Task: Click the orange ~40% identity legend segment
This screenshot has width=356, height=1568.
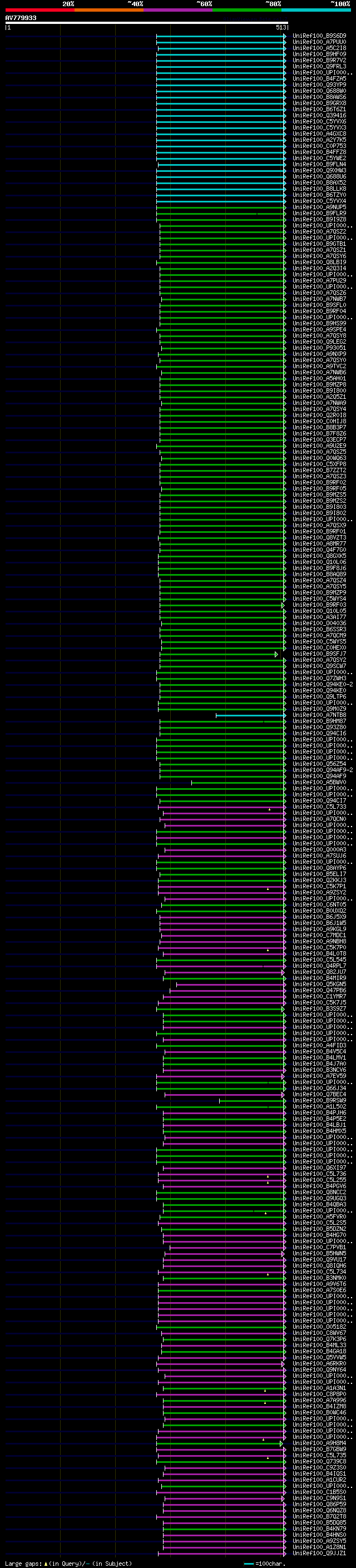Action: point(109,10)
